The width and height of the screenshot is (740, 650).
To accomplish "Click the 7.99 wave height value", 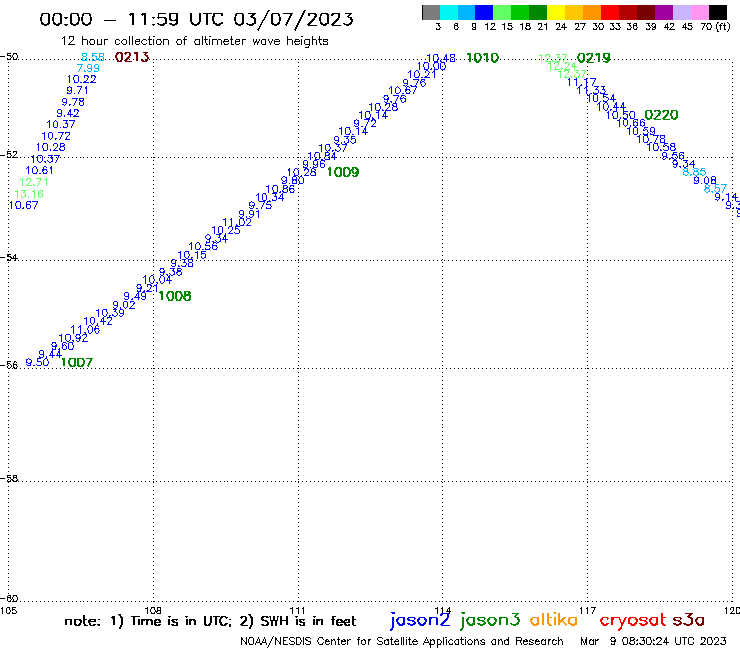I will click(88, 68).
